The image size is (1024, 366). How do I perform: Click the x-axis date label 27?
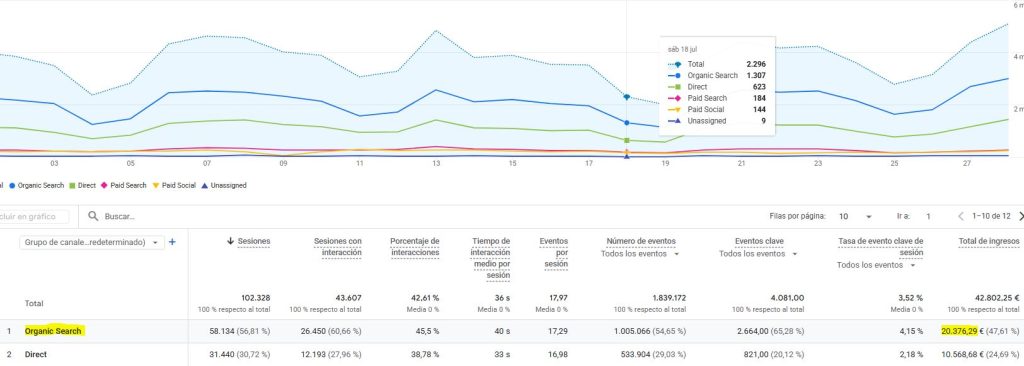pyautogui.click(x=967, y=163)
